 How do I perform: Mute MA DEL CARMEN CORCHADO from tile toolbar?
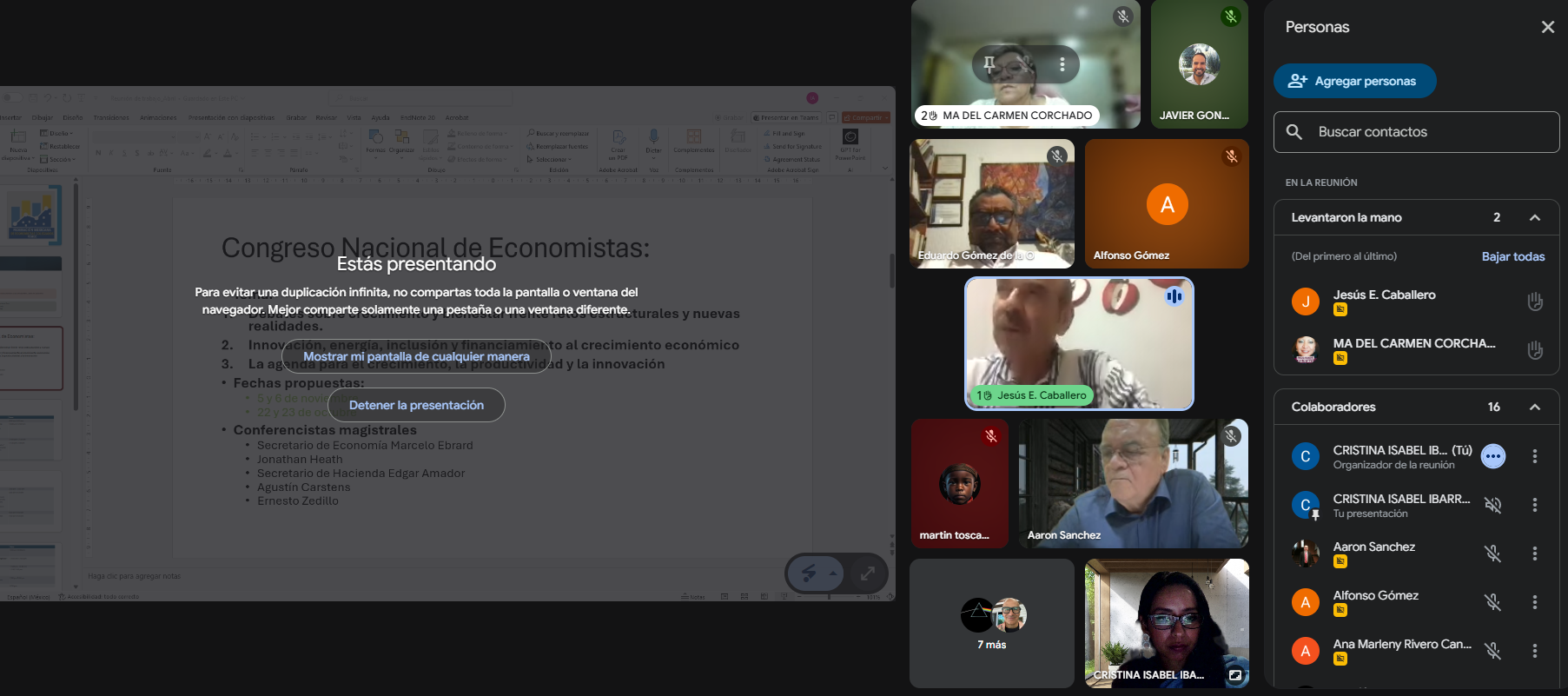point(1025,63)
